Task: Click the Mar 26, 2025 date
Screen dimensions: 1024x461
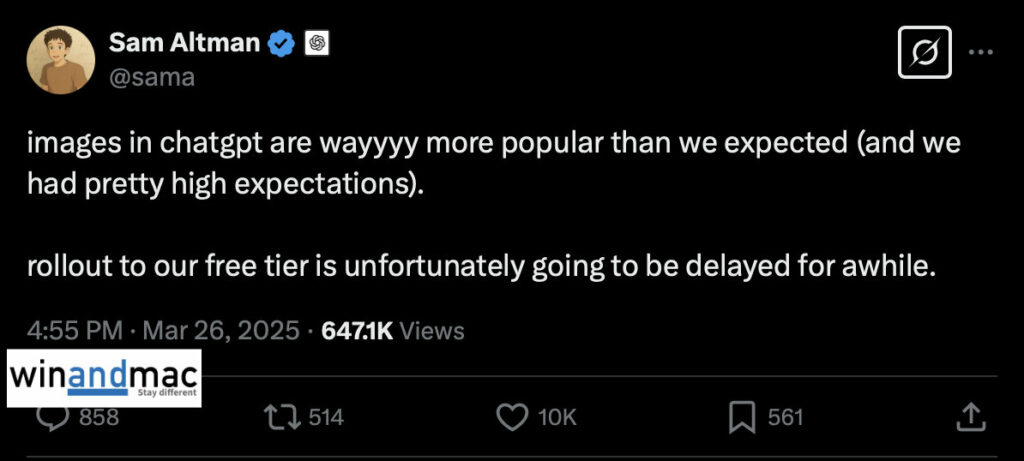Action: [x=219, y=330]
